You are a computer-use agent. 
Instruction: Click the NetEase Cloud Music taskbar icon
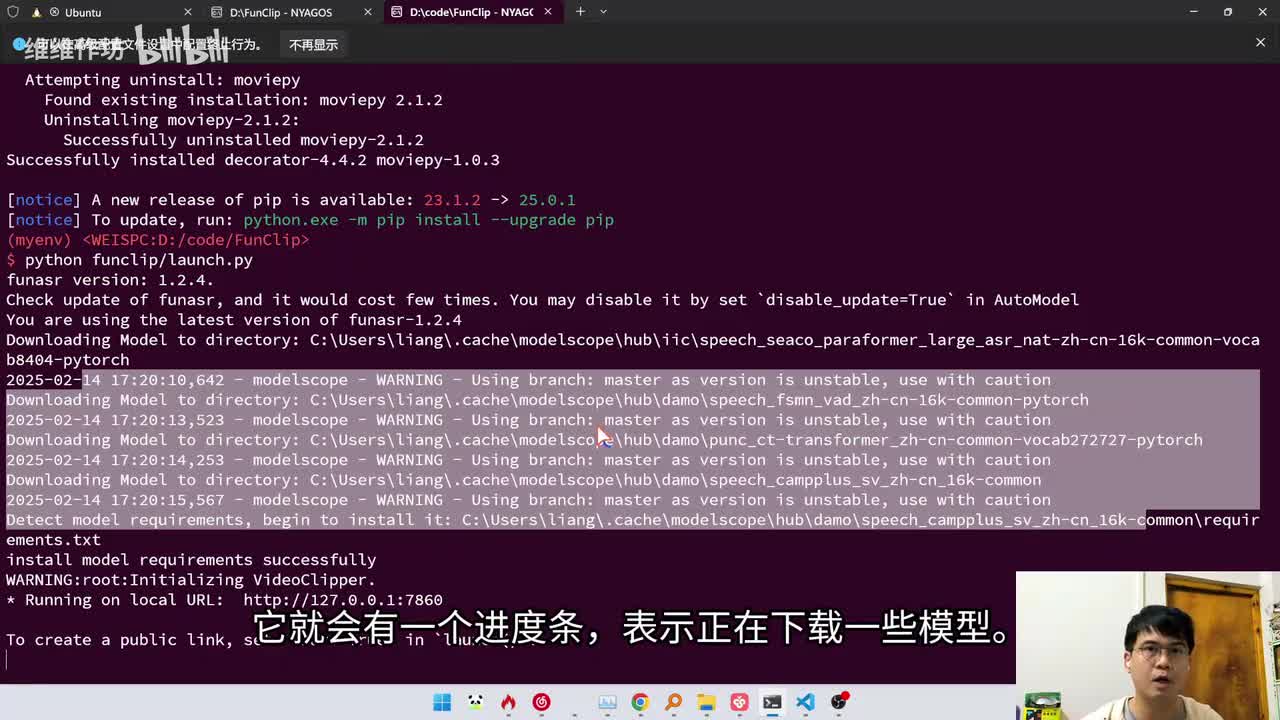(541, 702)
